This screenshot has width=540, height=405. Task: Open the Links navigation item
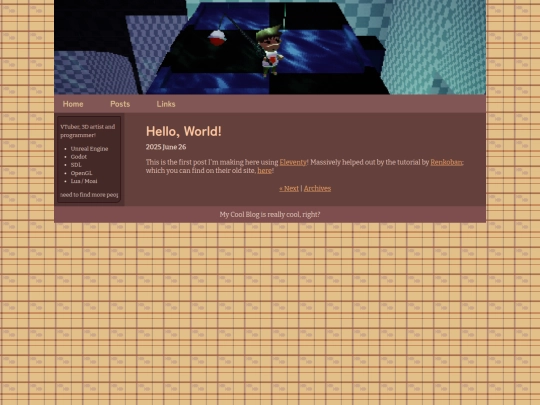click(x=166, y=104)
